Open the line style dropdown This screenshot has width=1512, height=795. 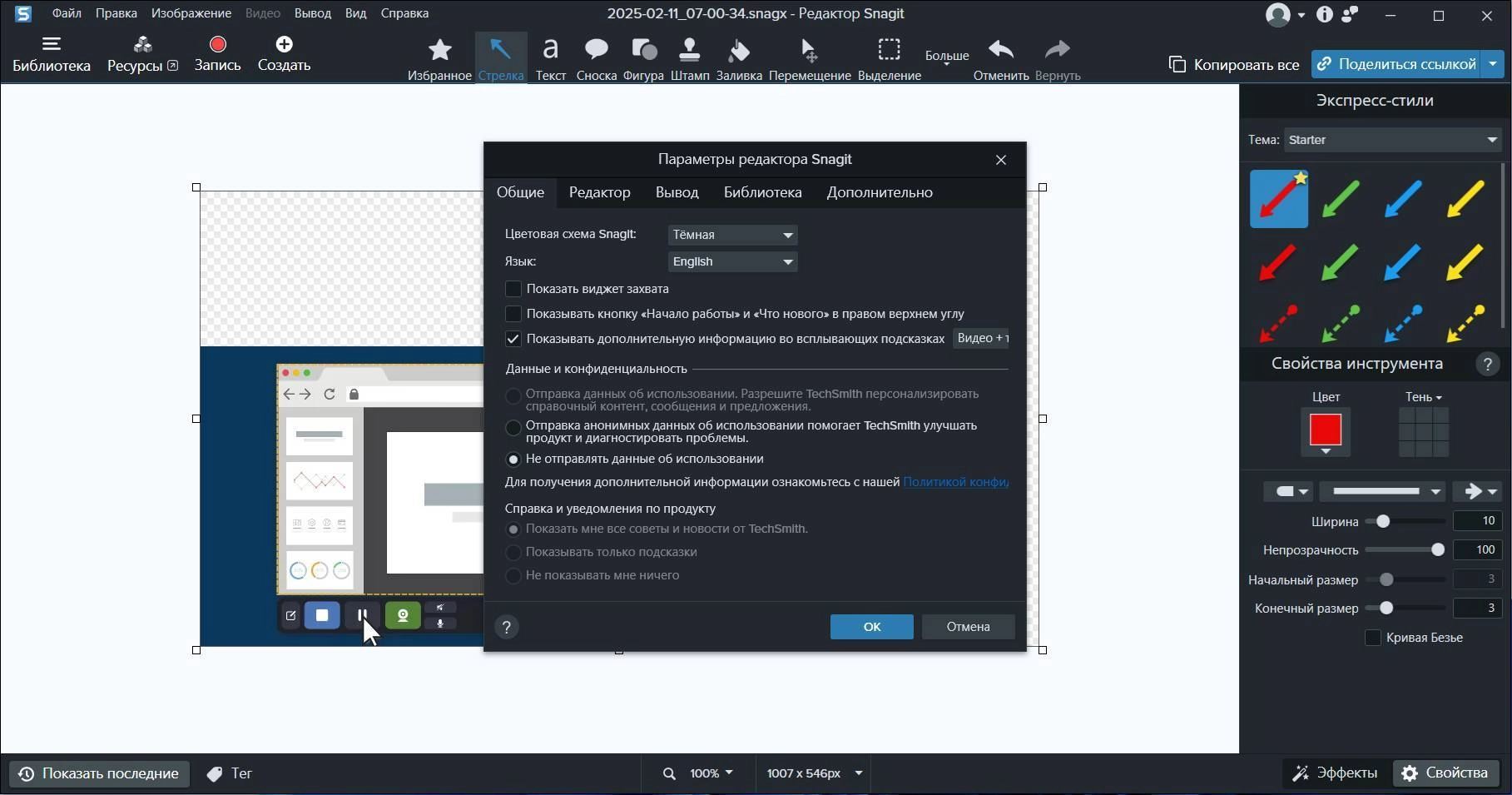1383,492
